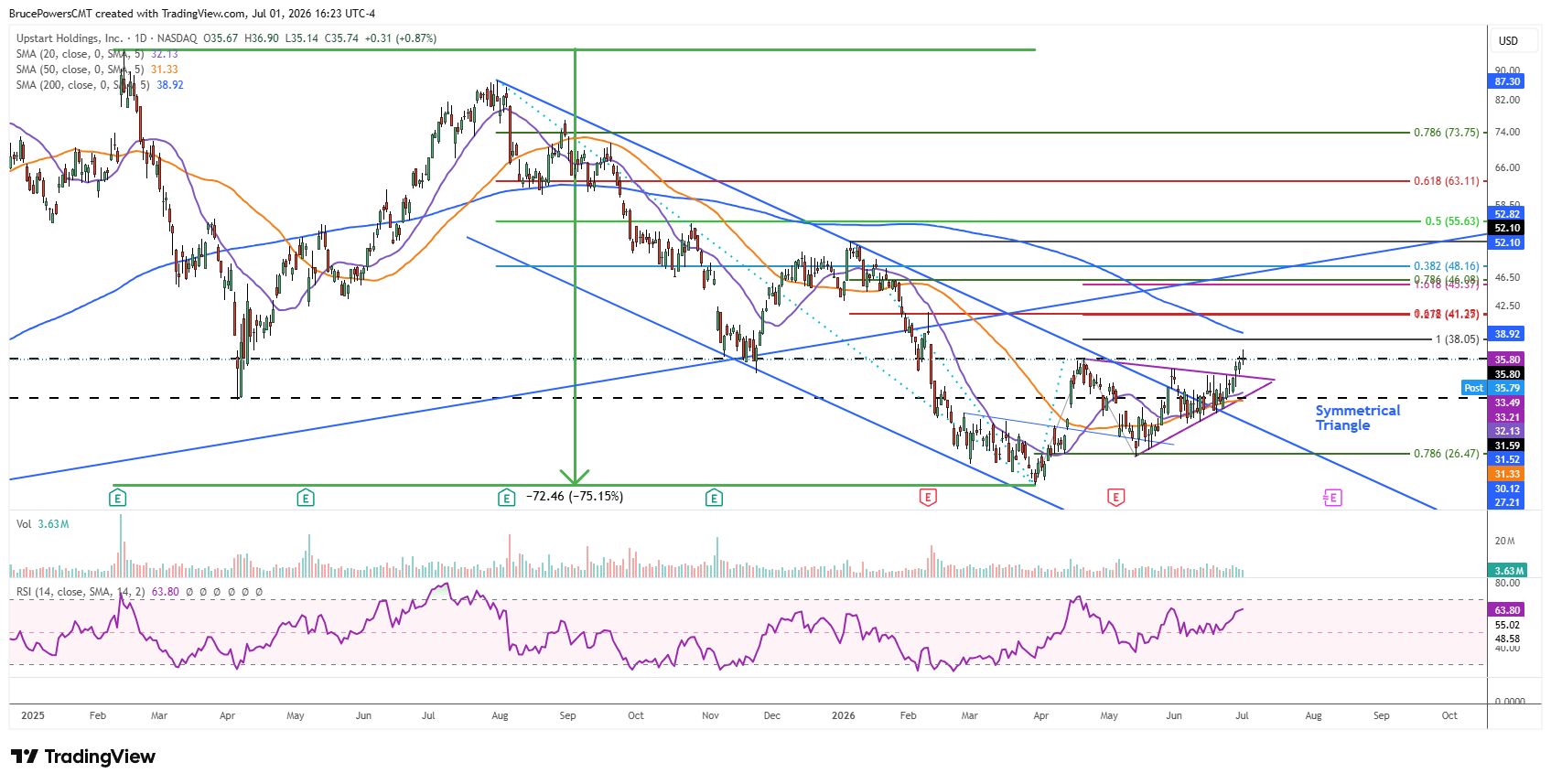Click the orange 31.33 SMA price label
The height and width of the screenshot is (784, 1551).
click(x=1507, y=474)
